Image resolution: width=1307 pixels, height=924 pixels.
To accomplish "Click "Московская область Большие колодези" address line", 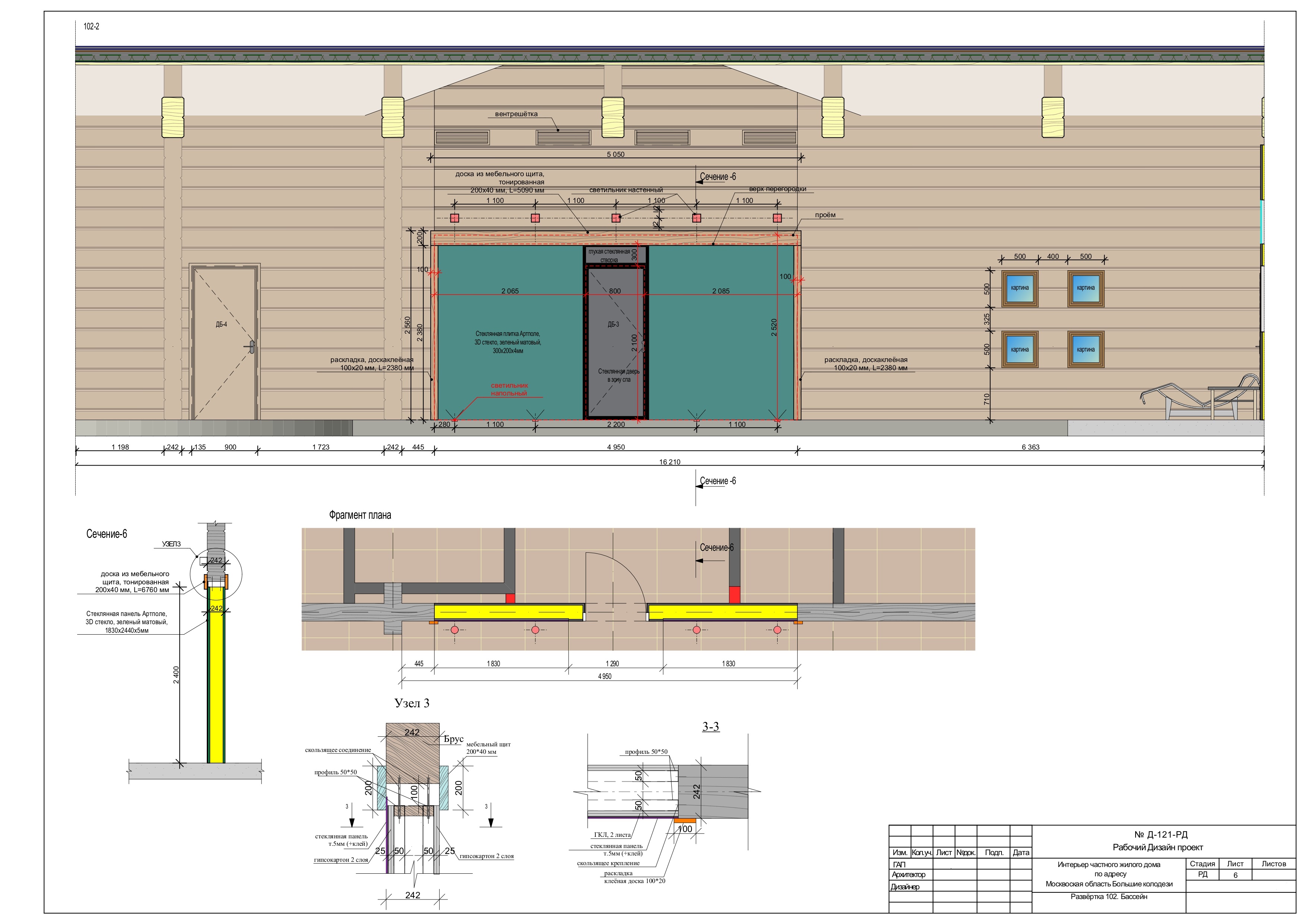I will 1109,884.
